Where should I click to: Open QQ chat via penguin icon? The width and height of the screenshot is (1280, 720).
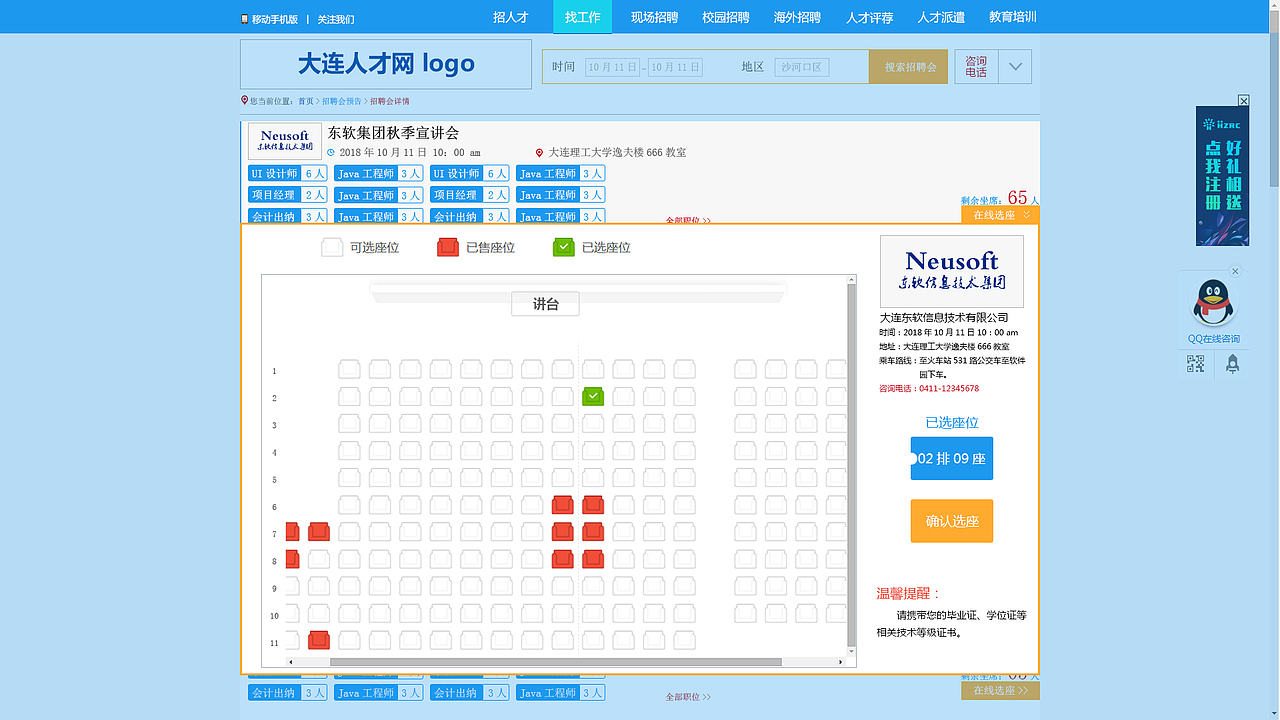(1213, 302)
